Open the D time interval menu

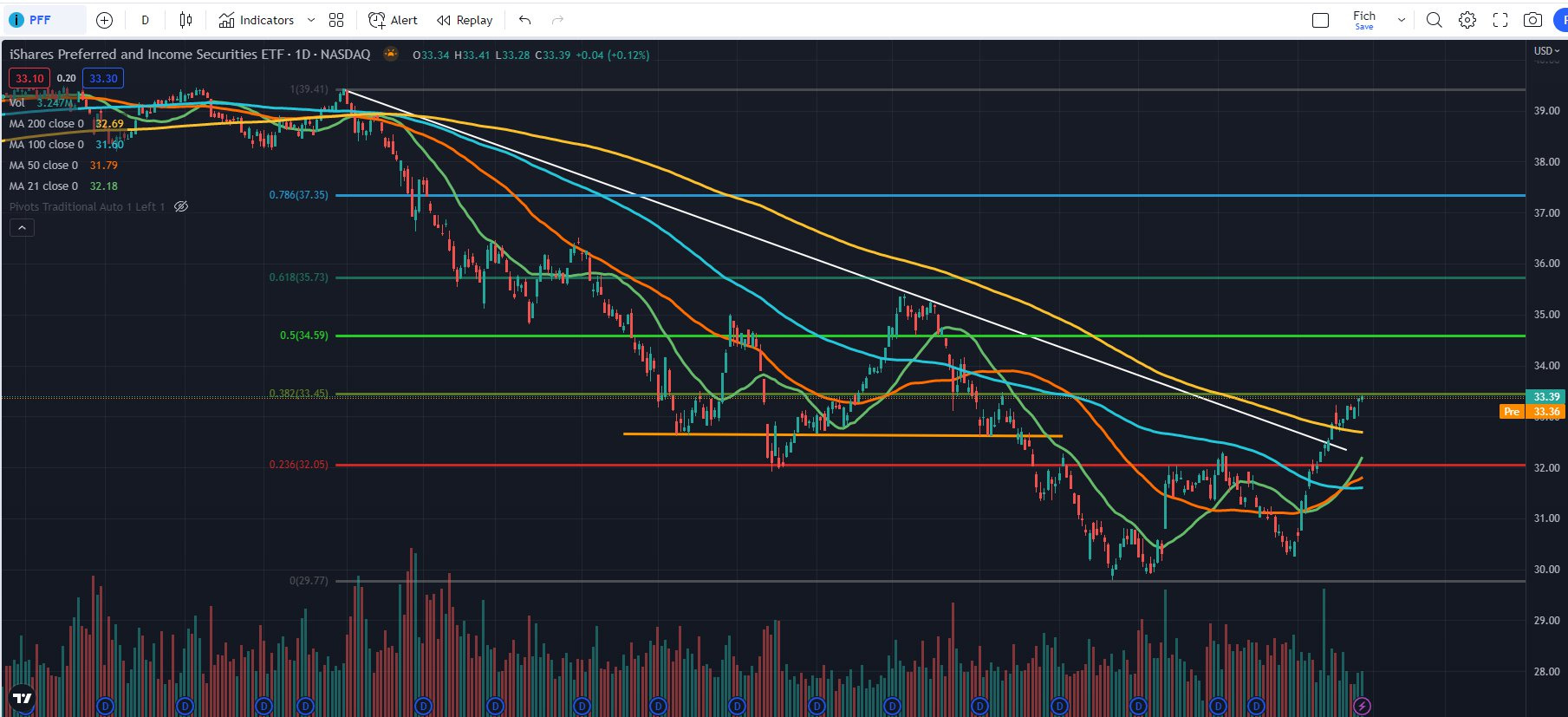coord(145,20)
